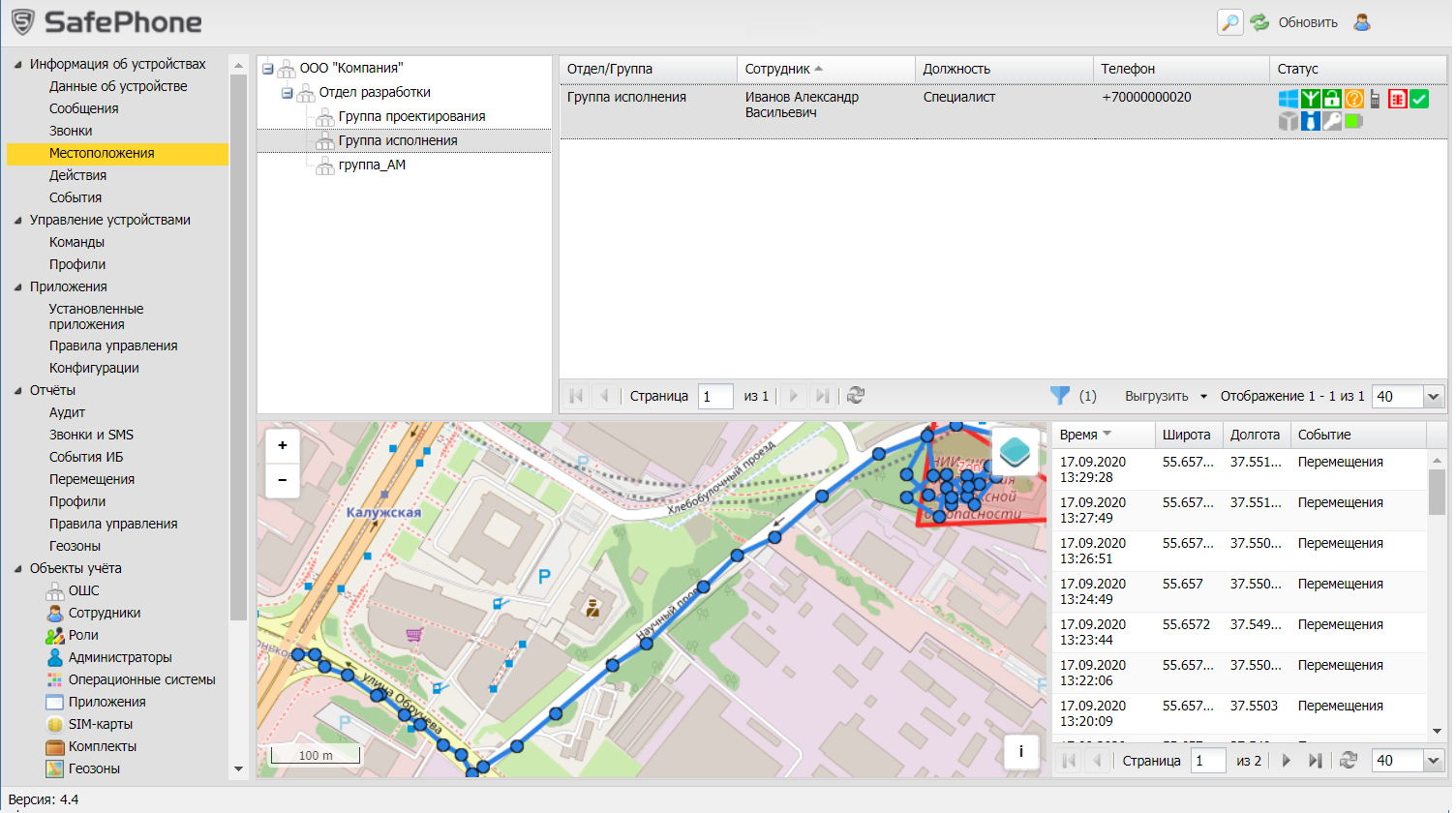Zoom in the map with plus button
Viewport: 1456px width, 813px height.
point(283,446)
